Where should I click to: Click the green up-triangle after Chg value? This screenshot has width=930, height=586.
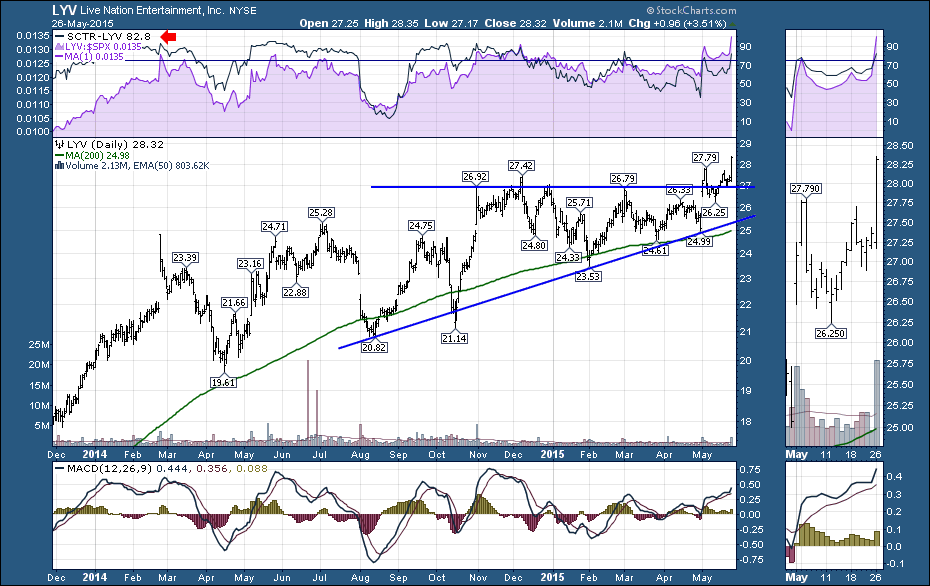click(731, 24)
